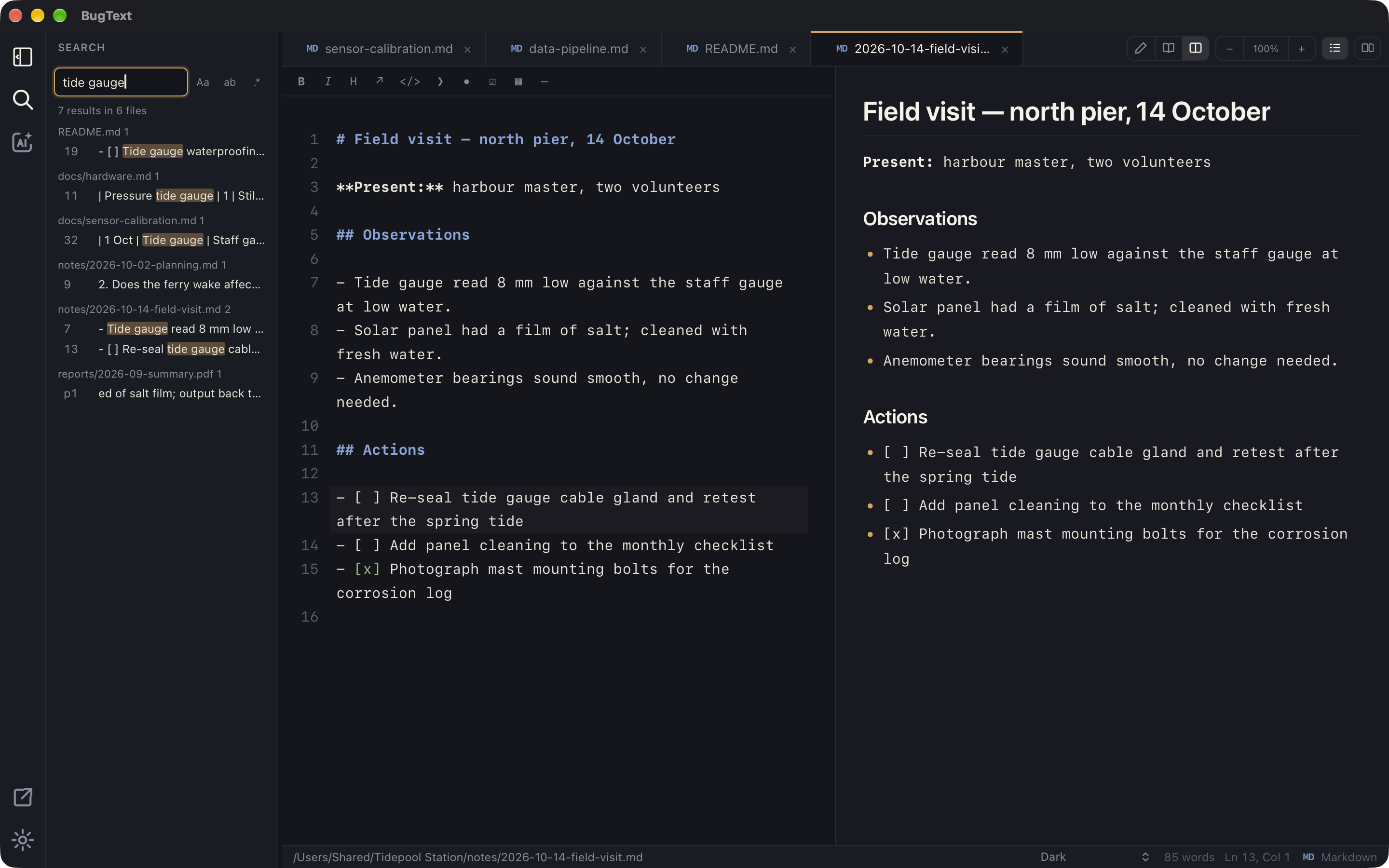Apply bold formatting from toolbar
Screen dimensions: 1389x868
[301, 81]
